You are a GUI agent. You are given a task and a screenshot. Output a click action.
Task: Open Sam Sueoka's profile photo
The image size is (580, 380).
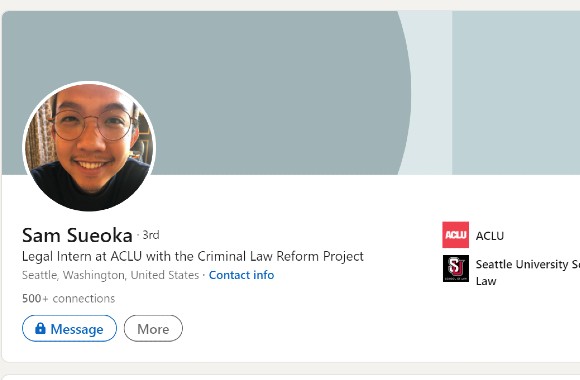tap(89, 146)
